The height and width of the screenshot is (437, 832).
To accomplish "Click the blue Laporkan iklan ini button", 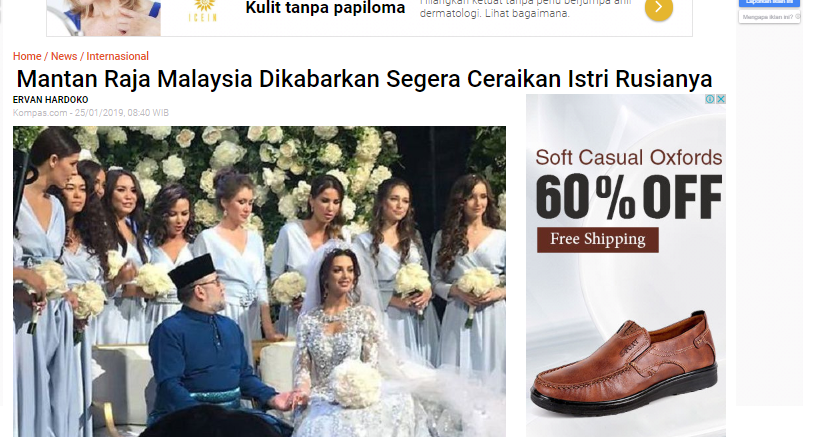I will (x=769, y=3).
